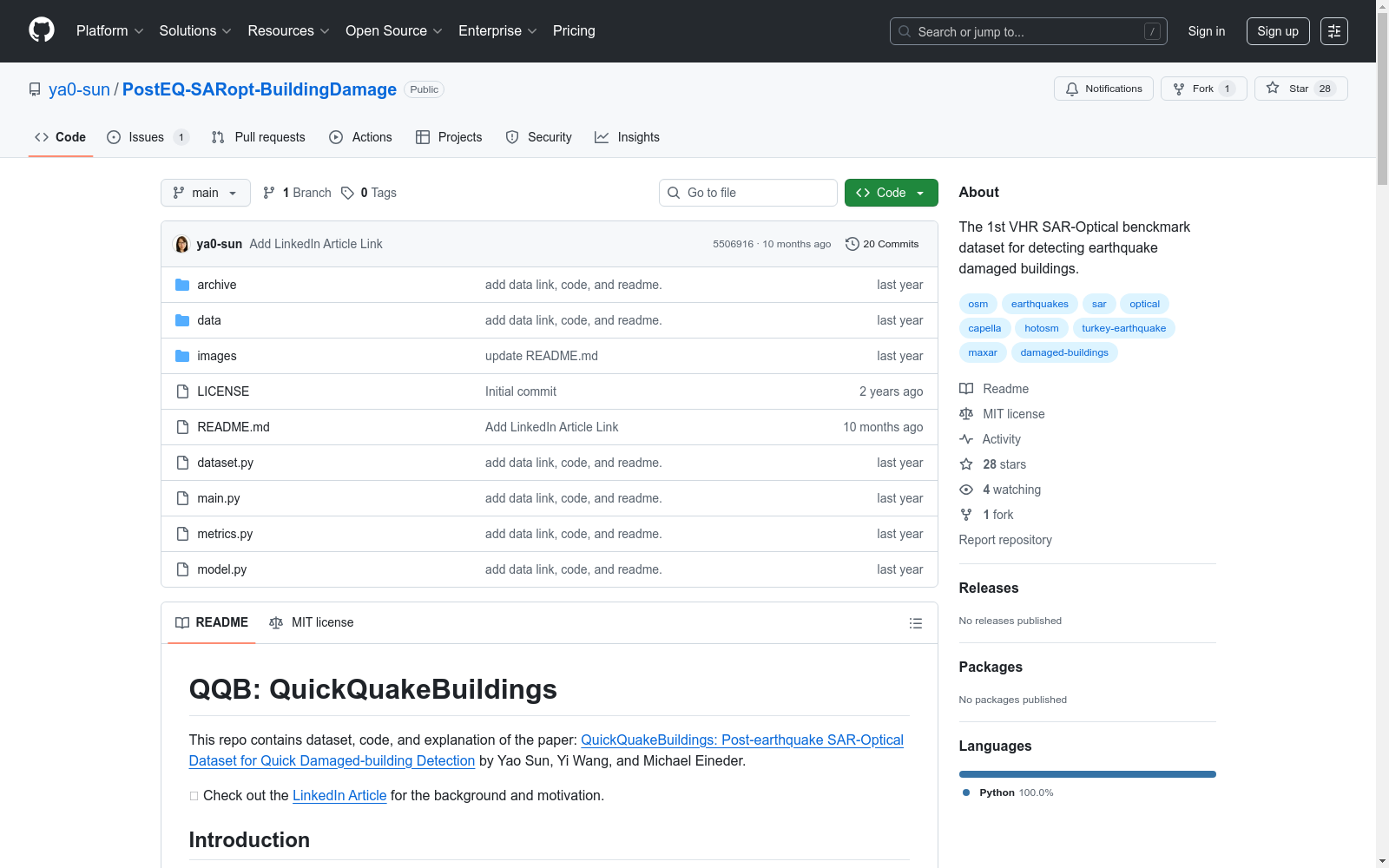Open the main branch dropdown

pos(206,193)
